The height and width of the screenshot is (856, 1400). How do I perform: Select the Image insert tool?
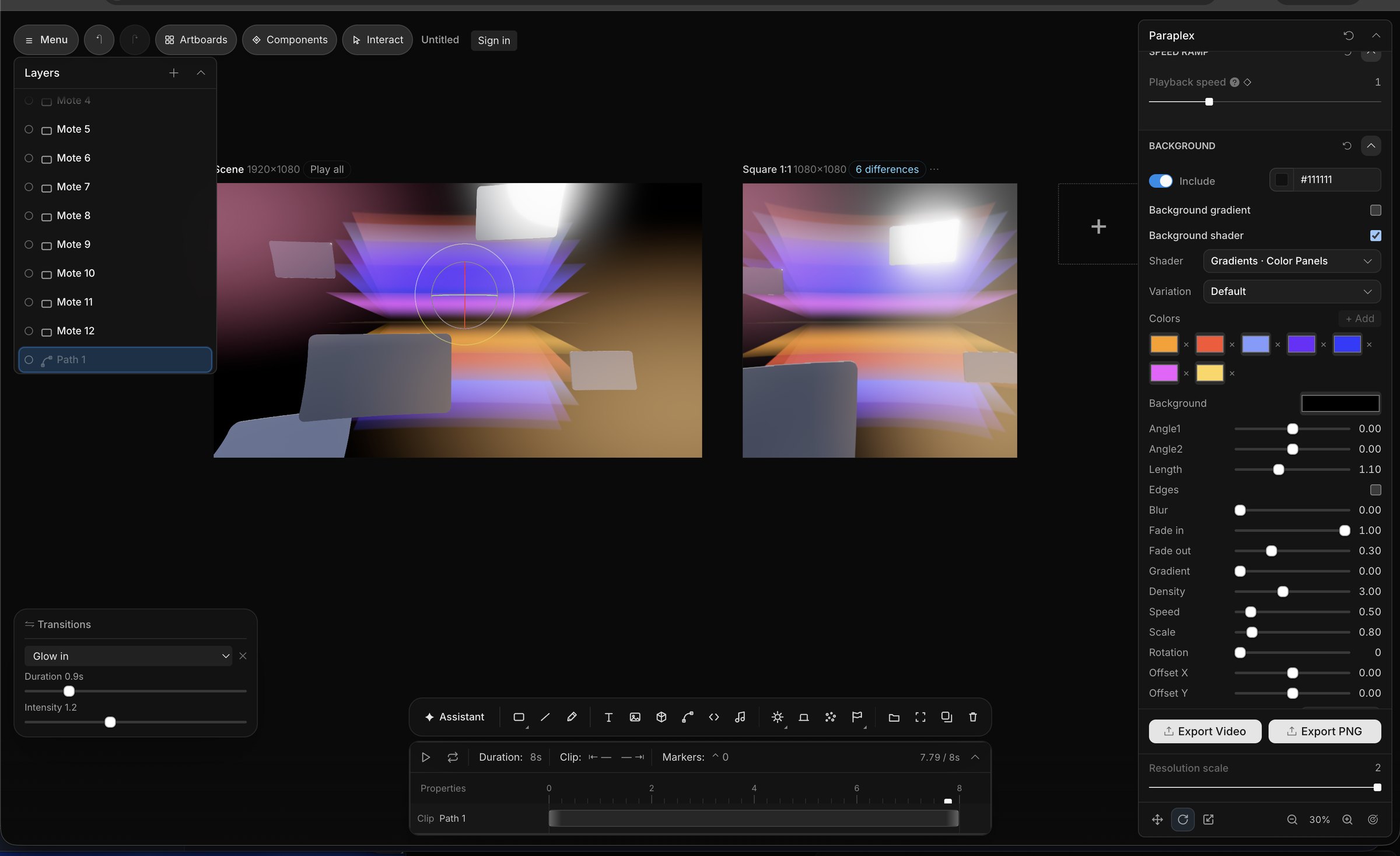tap(635, 717)
